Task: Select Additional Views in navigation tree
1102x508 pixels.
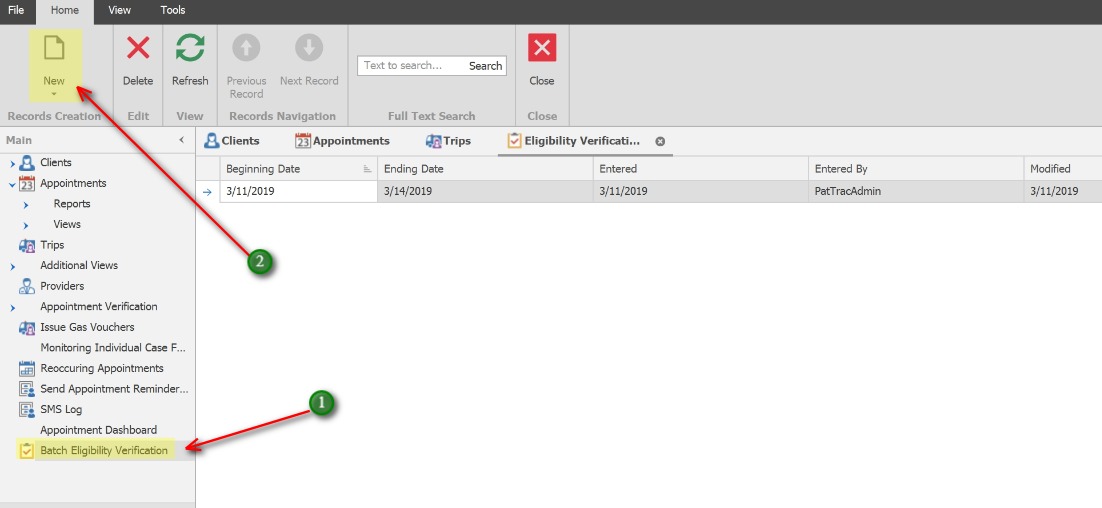Action: click(79, 266)
